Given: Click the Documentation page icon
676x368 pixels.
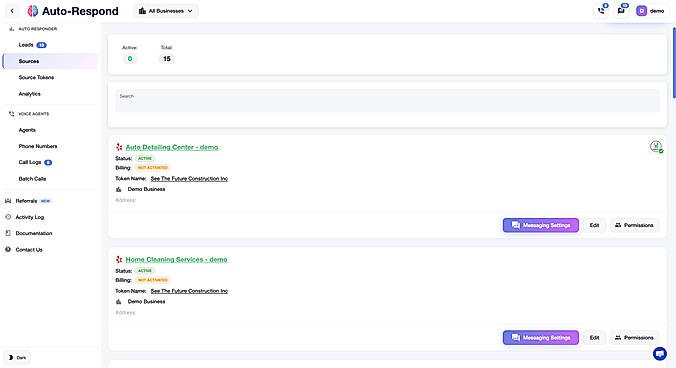Looking at the screenshot, I should pyautogui.click(x=8, y=233).
